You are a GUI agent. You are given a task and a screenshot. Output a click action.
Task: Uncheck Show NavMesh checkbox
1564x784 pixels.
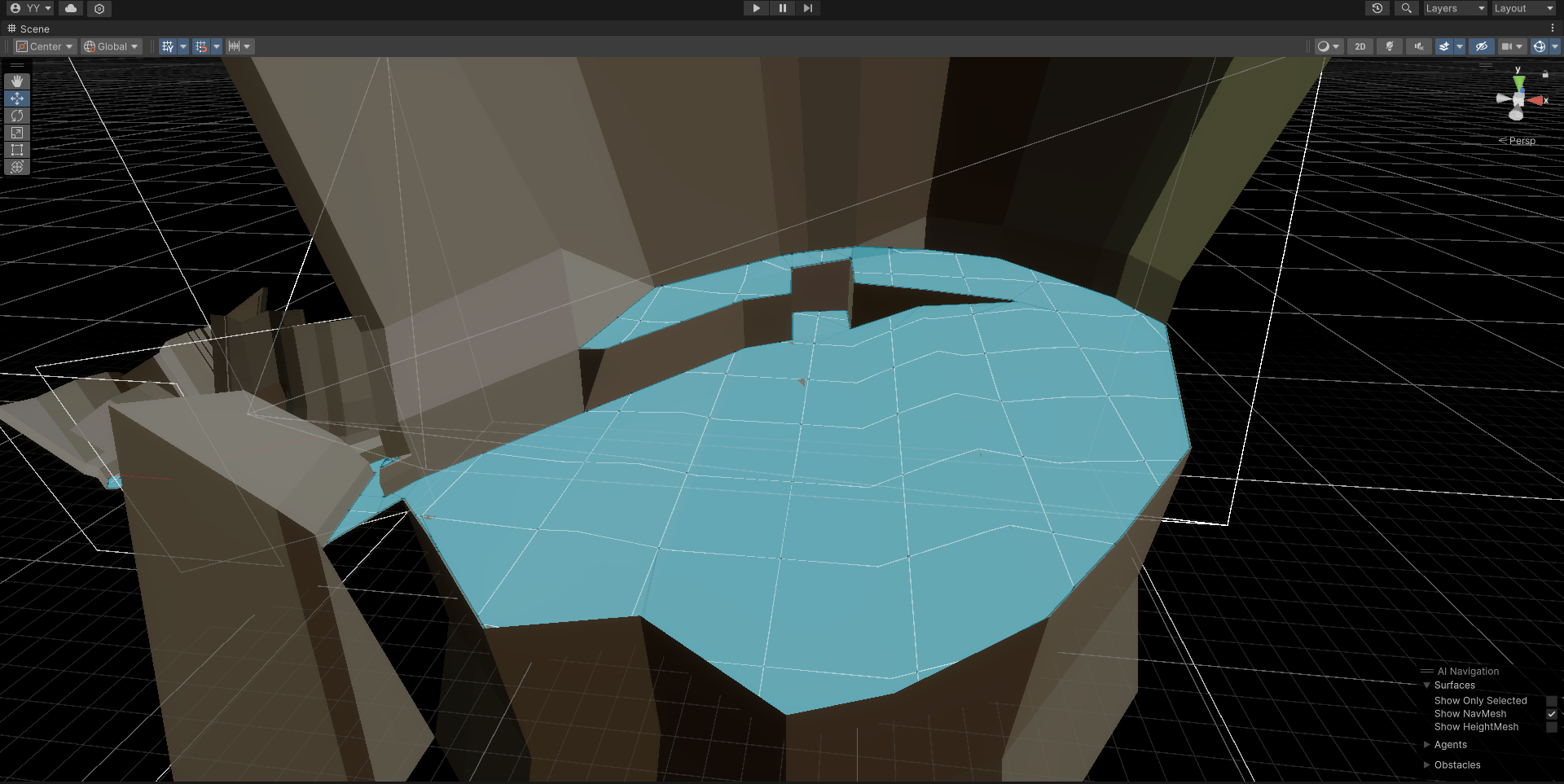pos(1552,714)
